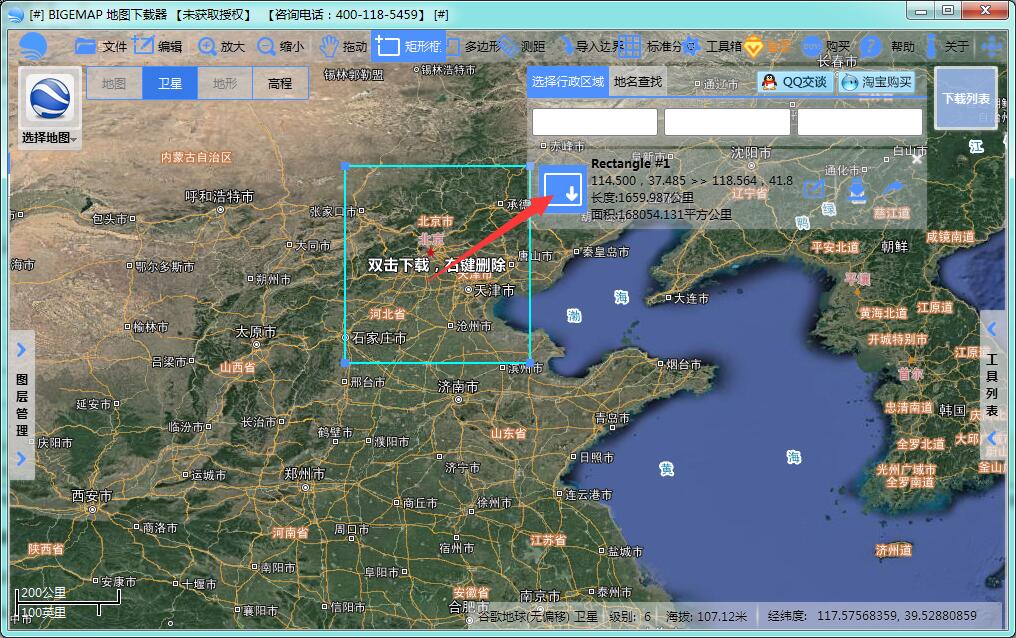This screenshot has width=1016, height=638.
Task: Click the 青岛市 city label on map
Action: tap(612, 418)
